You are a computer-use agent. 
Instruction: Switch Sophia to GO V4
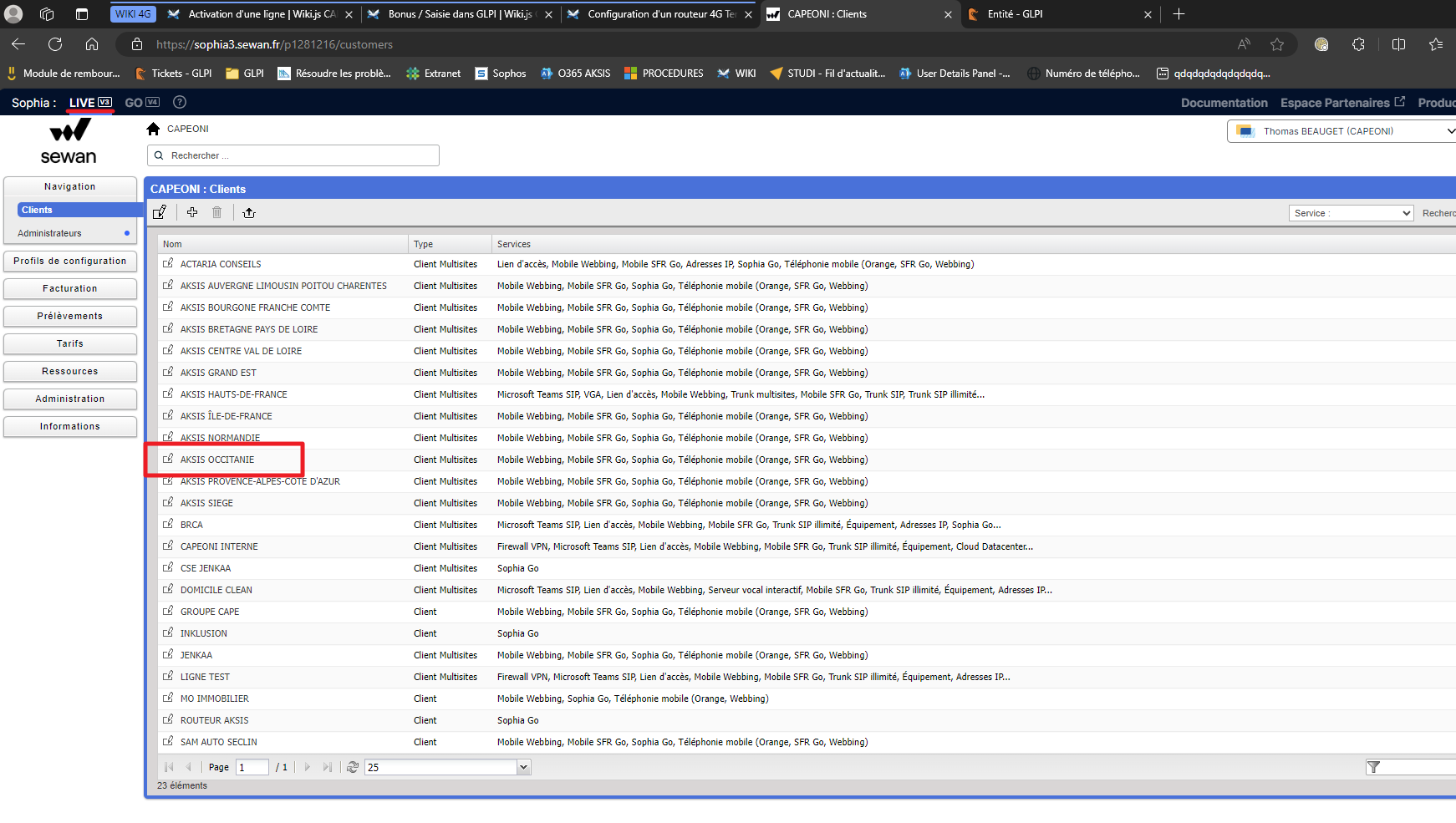(142, 103)
